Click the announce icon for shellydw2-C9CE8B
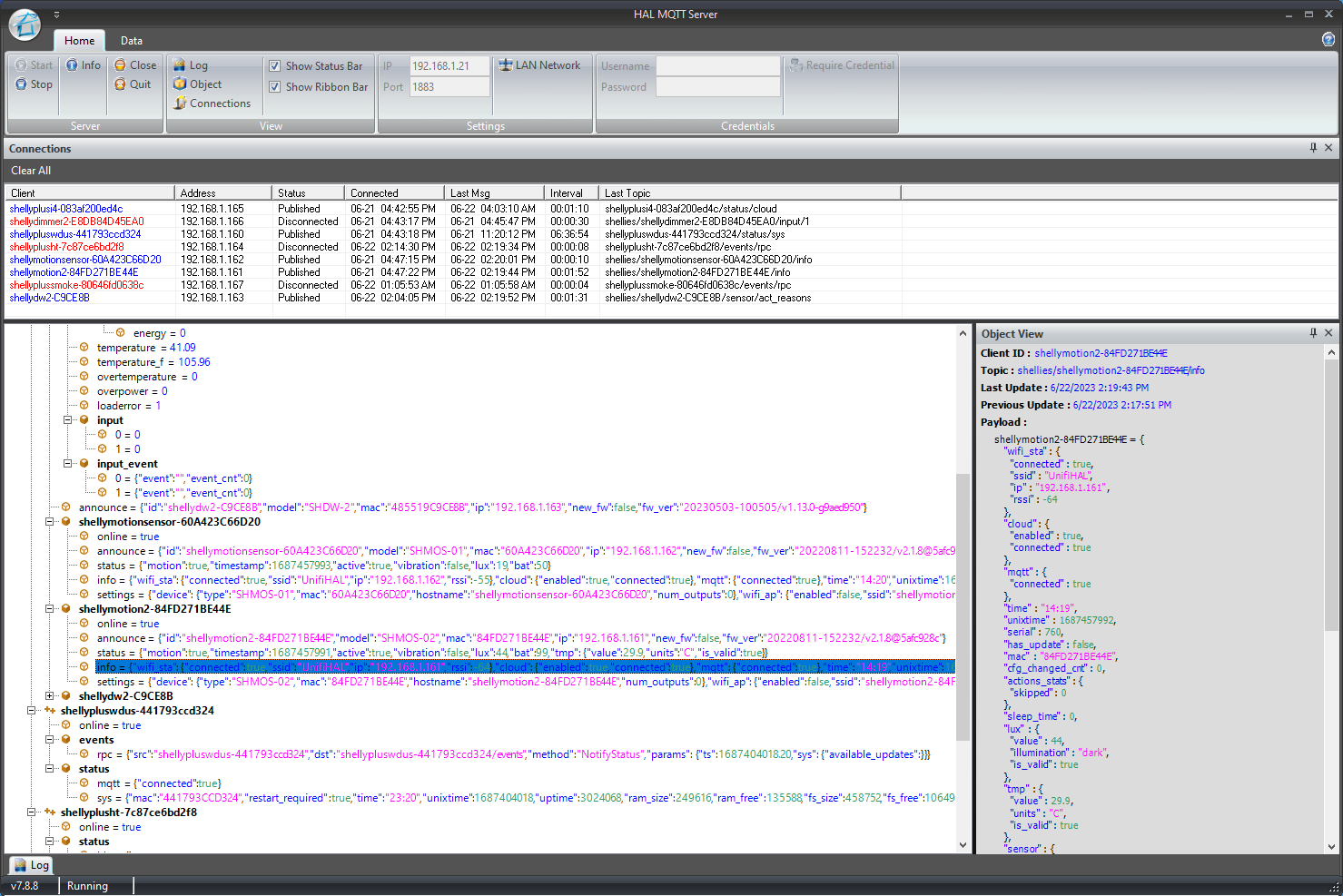This screenshot has height=896, width=1343. pos(66,507)
